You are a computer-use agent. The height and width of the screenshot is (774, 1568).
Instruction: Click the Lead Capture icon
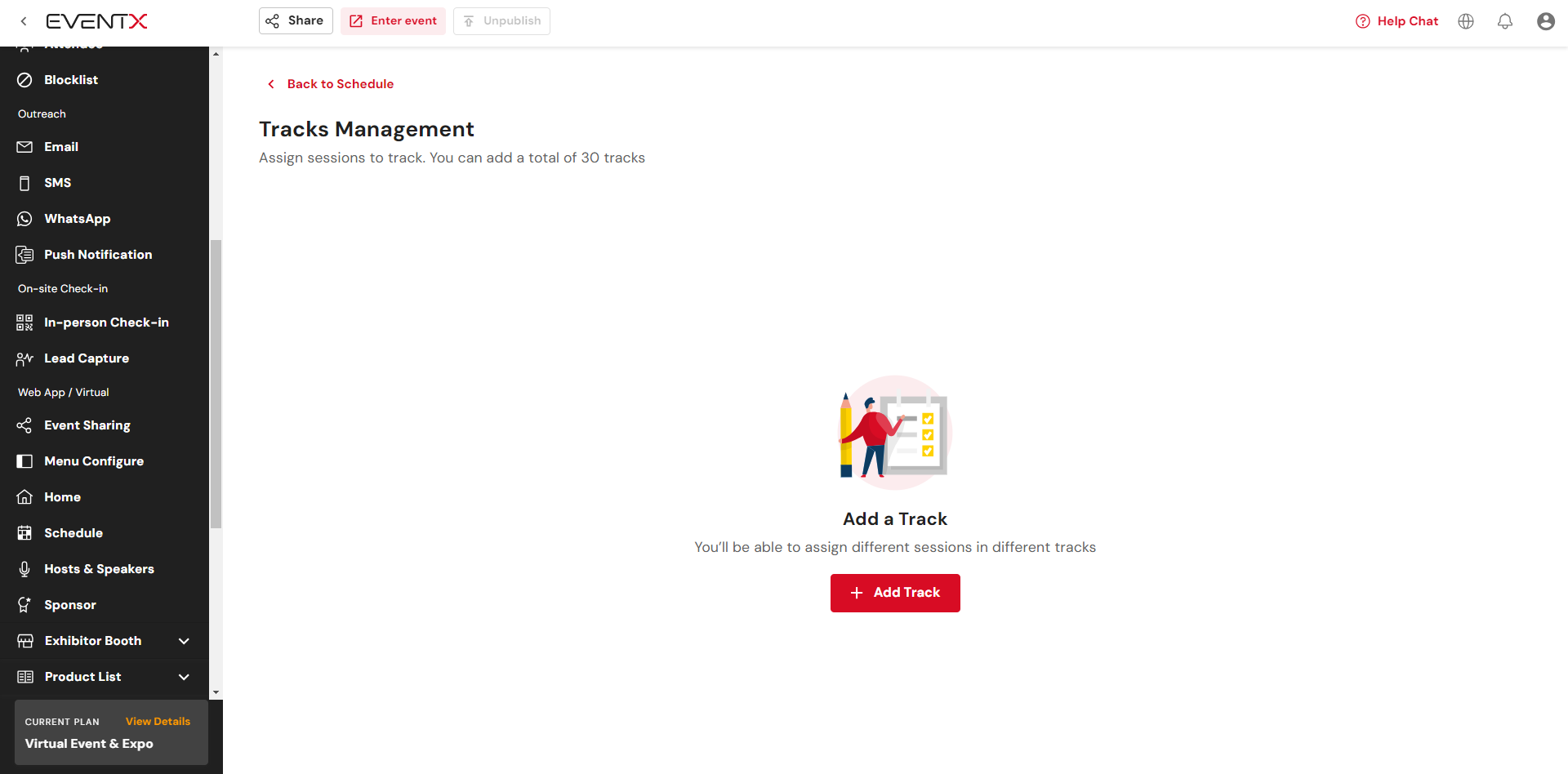click(24, 358)
